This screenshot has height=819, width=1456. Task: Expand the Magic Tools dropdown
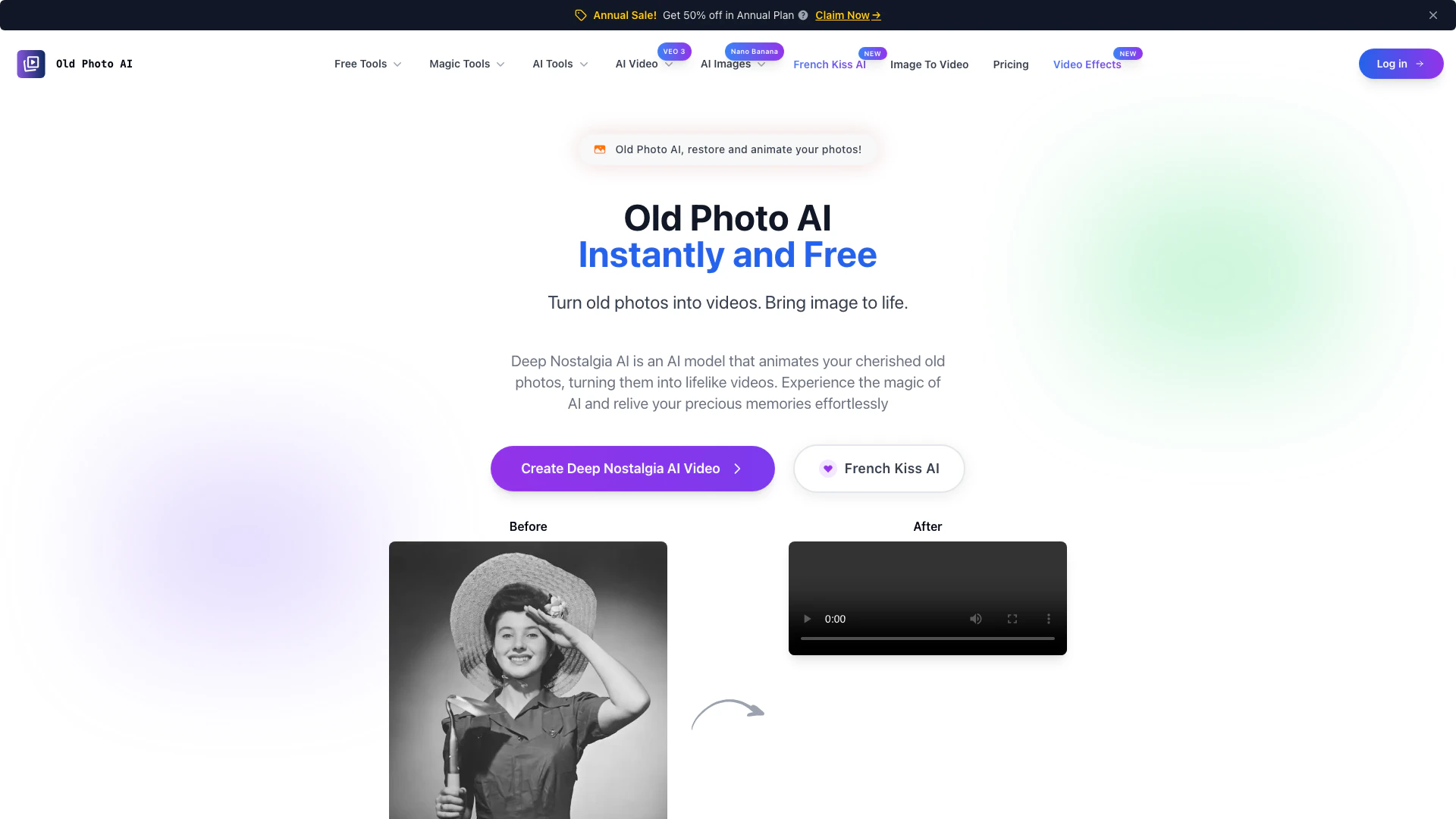467,64
